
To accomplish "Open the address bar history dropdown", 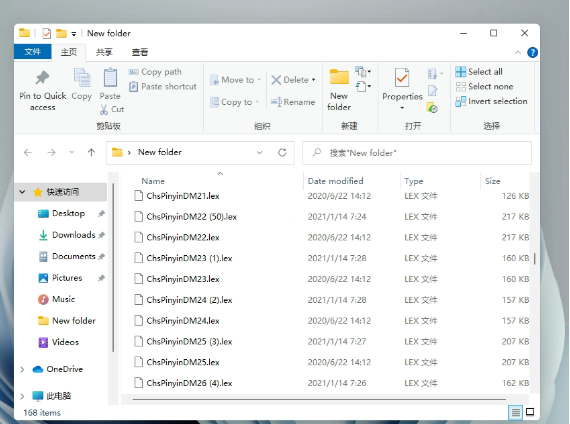I will point(259,152).
